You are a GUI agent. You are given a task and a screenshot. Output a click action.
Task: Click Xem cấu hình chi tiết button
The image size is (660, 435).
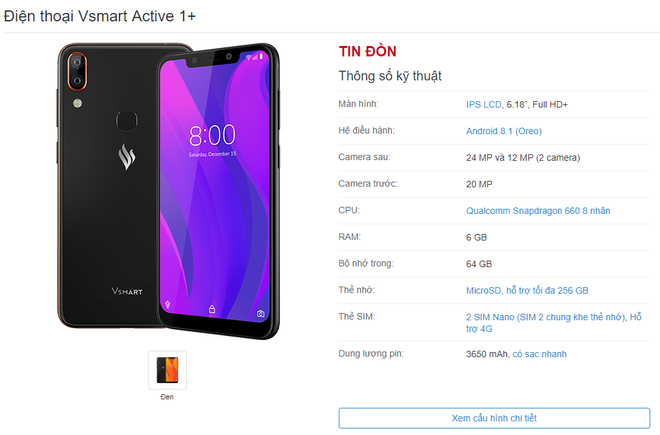(x=494, y=418)
